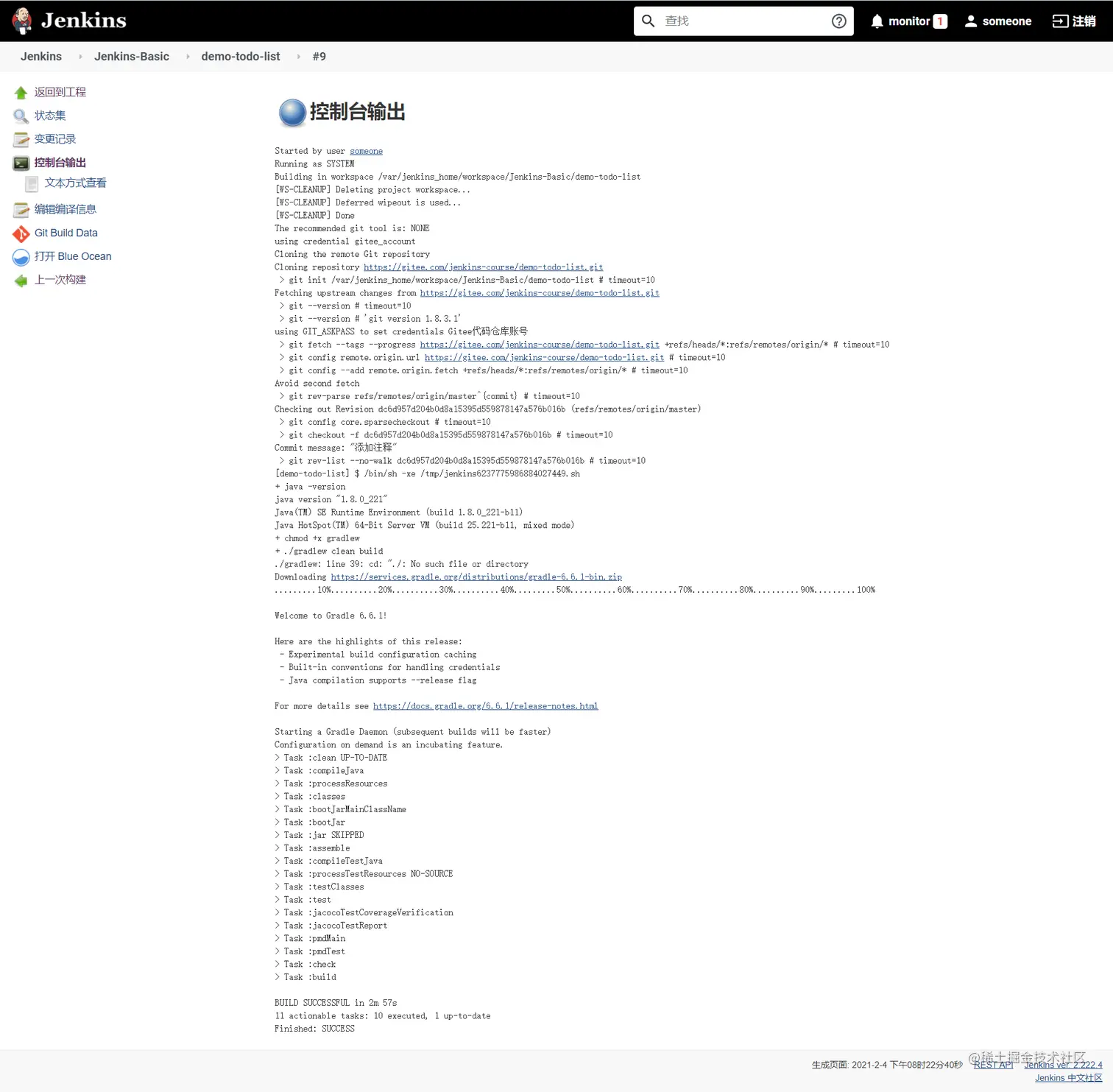Click the monitor bell notification icon
The width and height of the screenshot is (1113, 1092).
[877, 21]
